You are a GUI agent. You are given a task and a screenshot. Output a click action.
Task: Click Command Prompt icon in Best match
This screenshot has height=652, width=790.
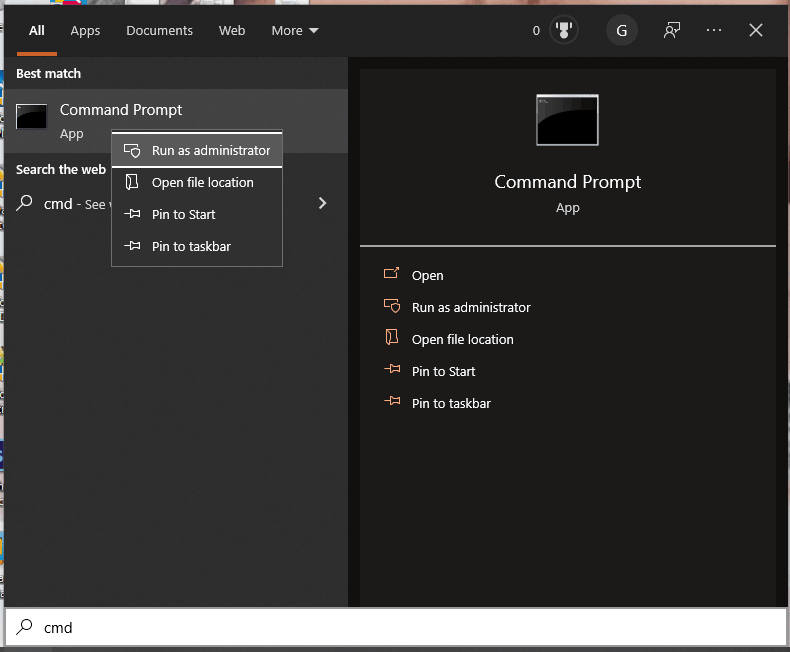pyautogui.click(x=31, y=116)
